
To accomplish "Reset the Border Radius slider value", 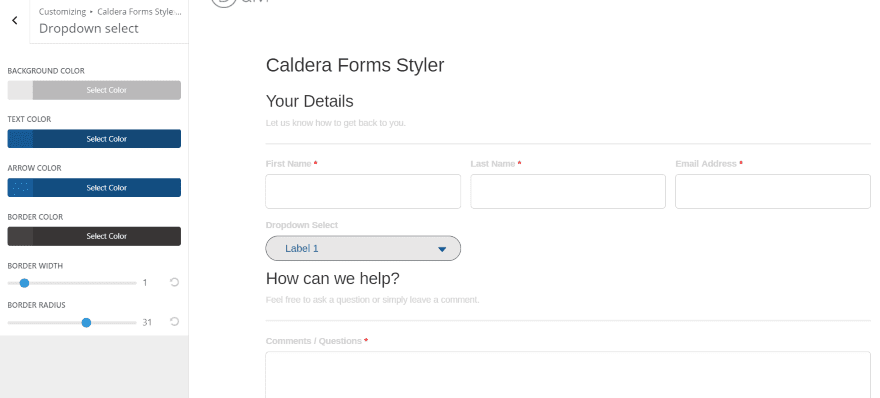I will coord(175,321).
